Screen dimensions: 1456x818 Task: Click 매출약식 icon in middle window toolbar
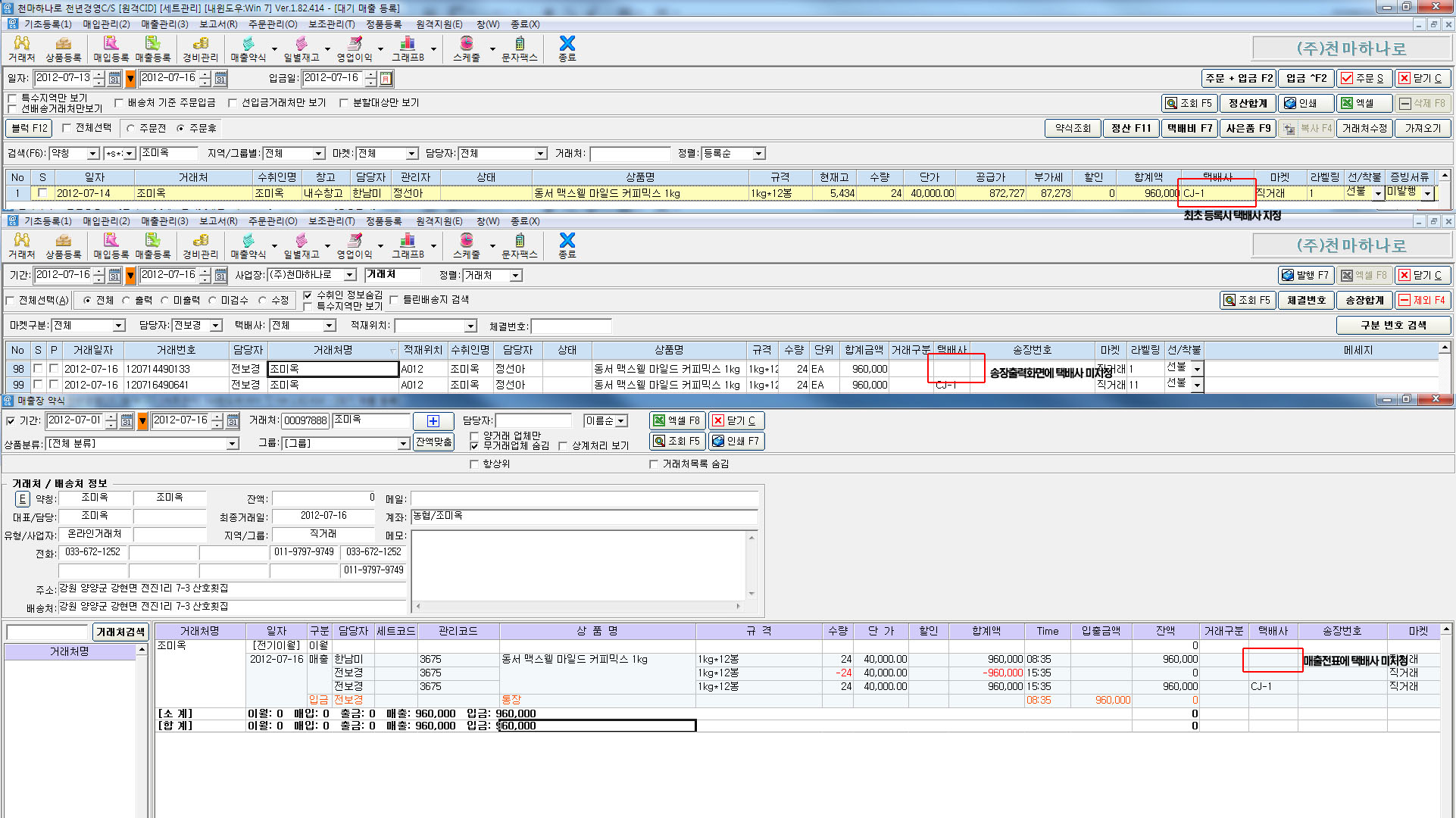248,245
